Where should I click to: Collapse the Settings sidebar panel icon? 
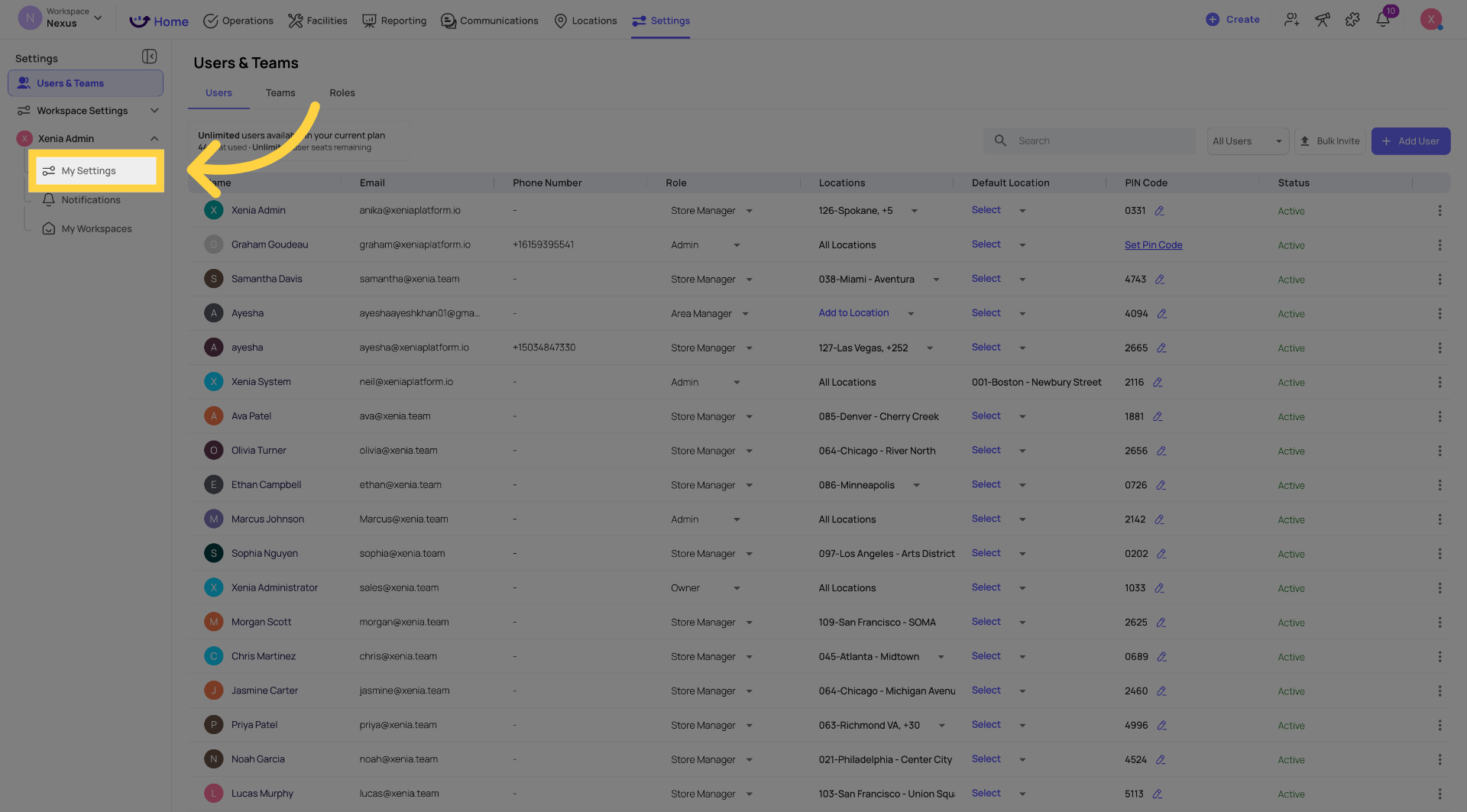[149, 57]
